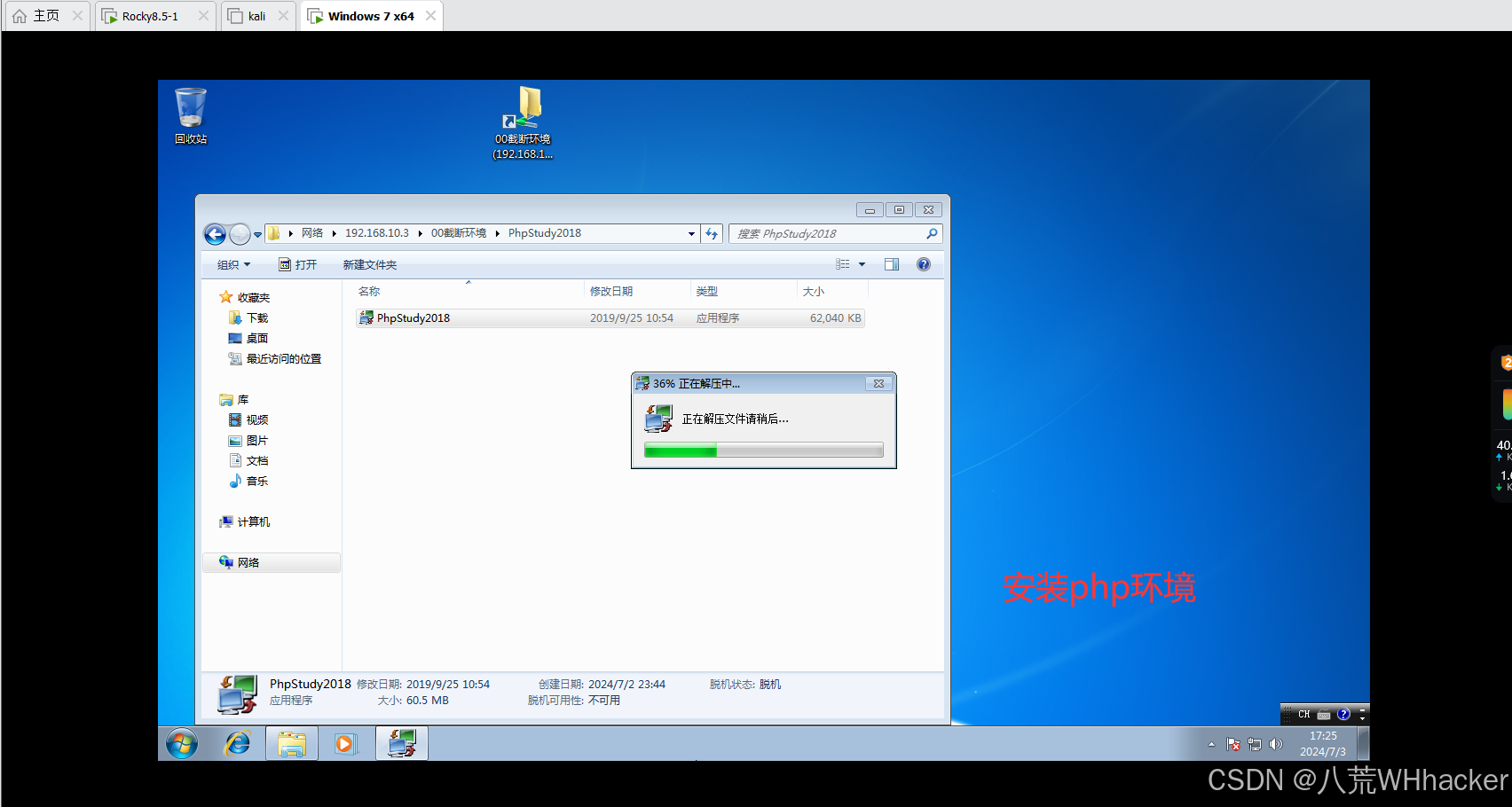Click the folder icon in address bar
The height and width of the screenshot is (807, 1512).
pyautogui.click(x=274, y=233)
